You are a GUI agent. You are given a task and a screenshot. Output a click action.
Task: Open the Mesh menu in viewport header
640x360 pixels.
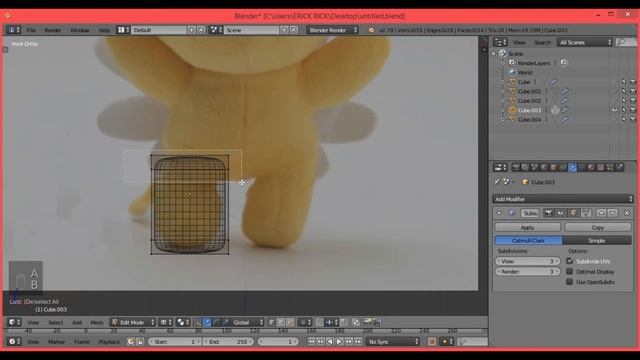[x=97, y=322]
